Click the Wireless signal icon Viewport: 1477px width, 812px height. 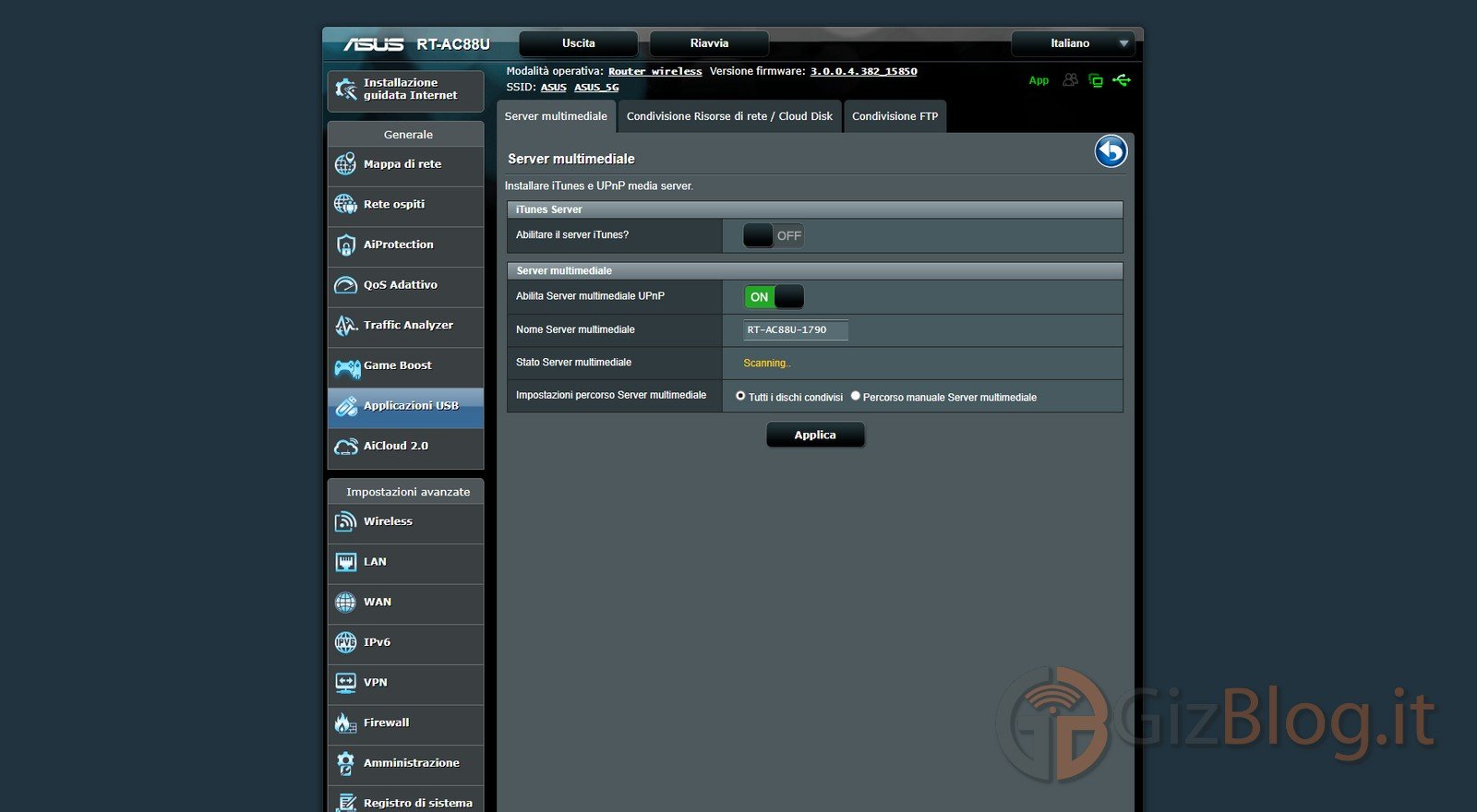345,521
